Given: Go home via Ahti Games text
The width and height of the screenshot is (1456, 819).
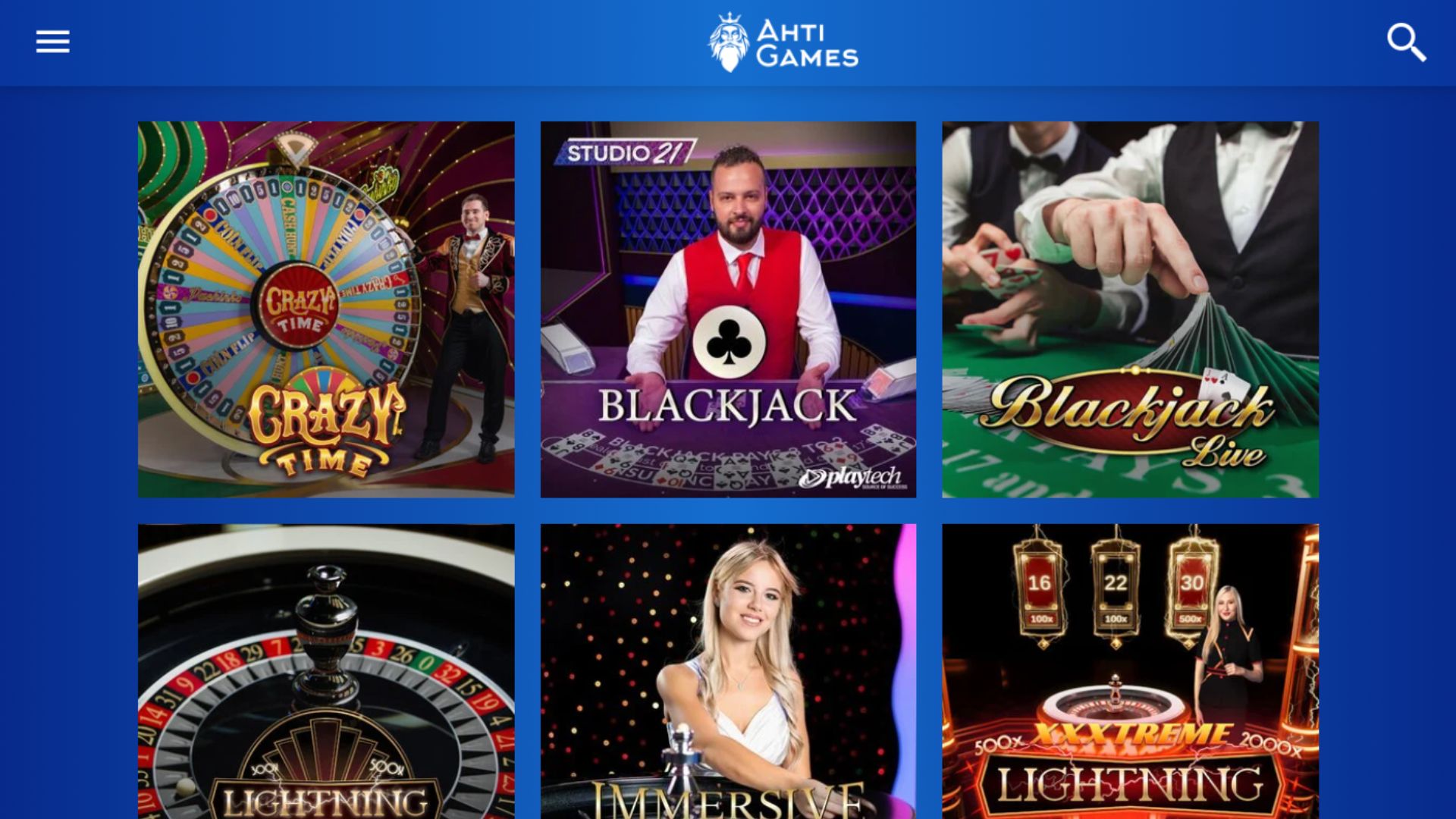Looking at the screenshot, I should 807,43.
